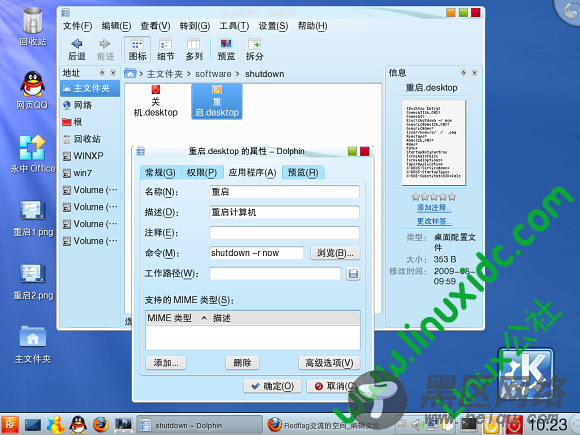Click the 命令(M) command field

pos(256,253)
